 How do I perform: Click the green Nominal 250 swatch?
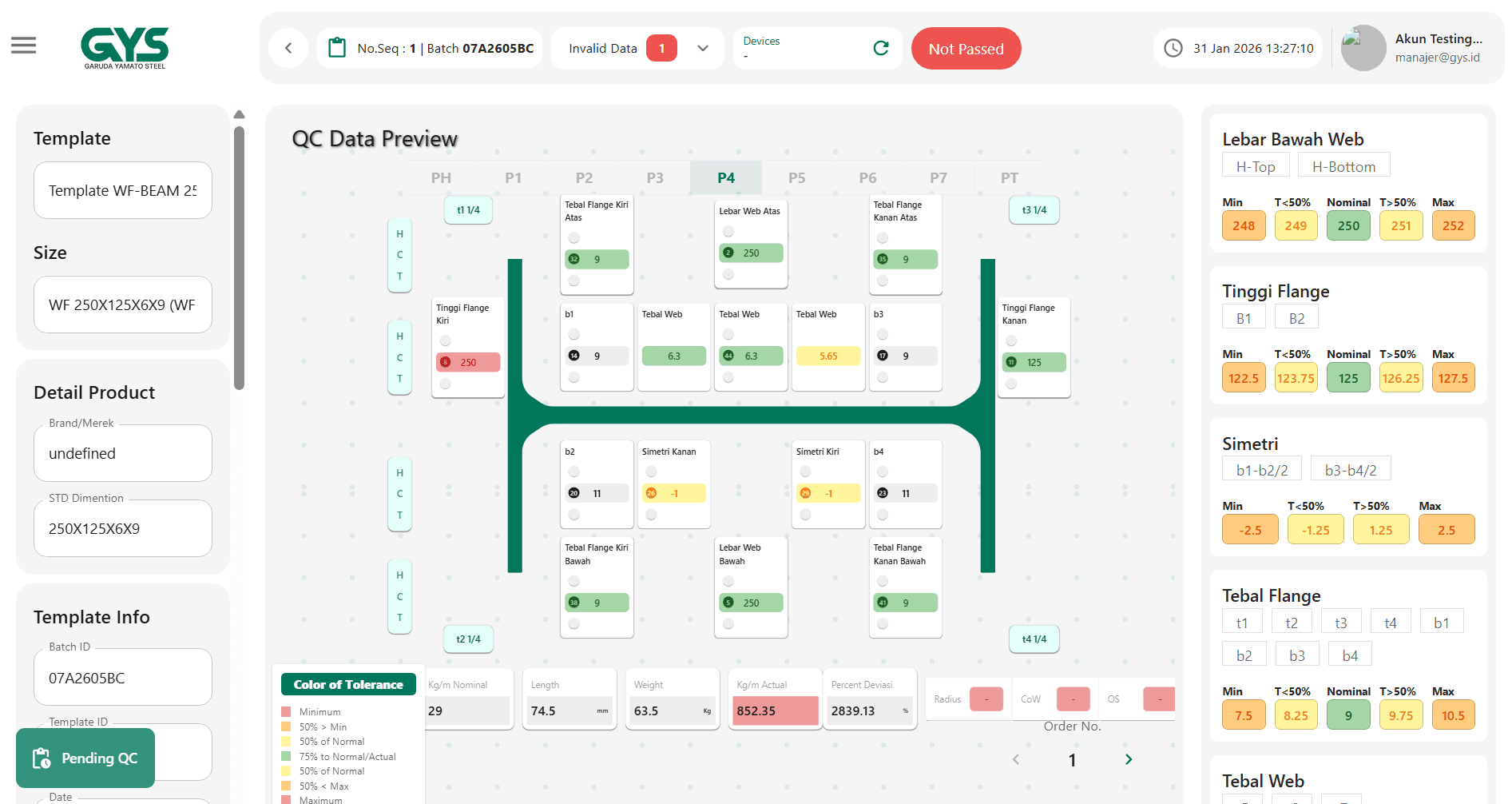click(1348, 225)
